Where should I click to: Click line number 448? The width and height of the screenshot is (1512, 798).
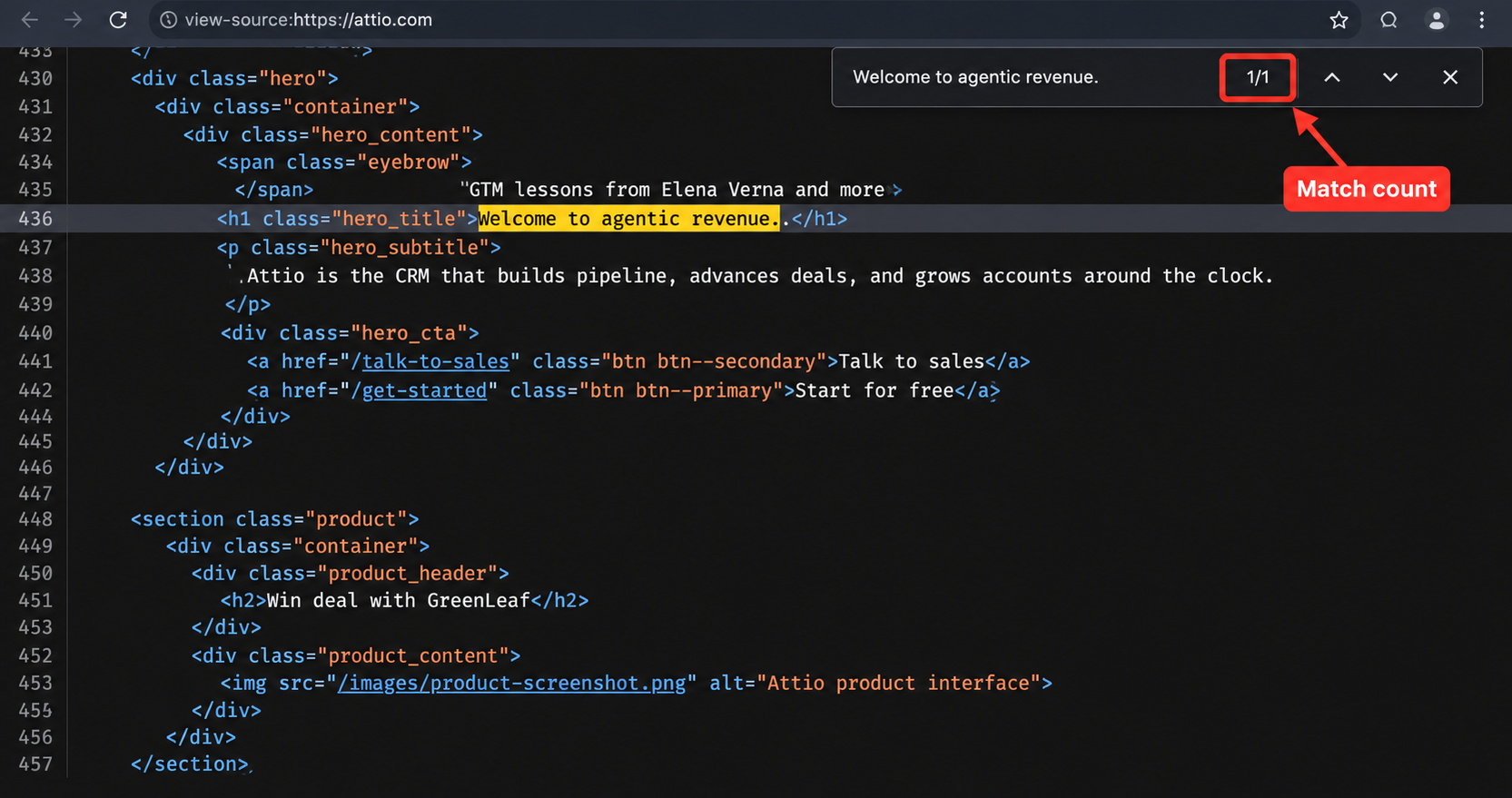(x=35, y=519)
